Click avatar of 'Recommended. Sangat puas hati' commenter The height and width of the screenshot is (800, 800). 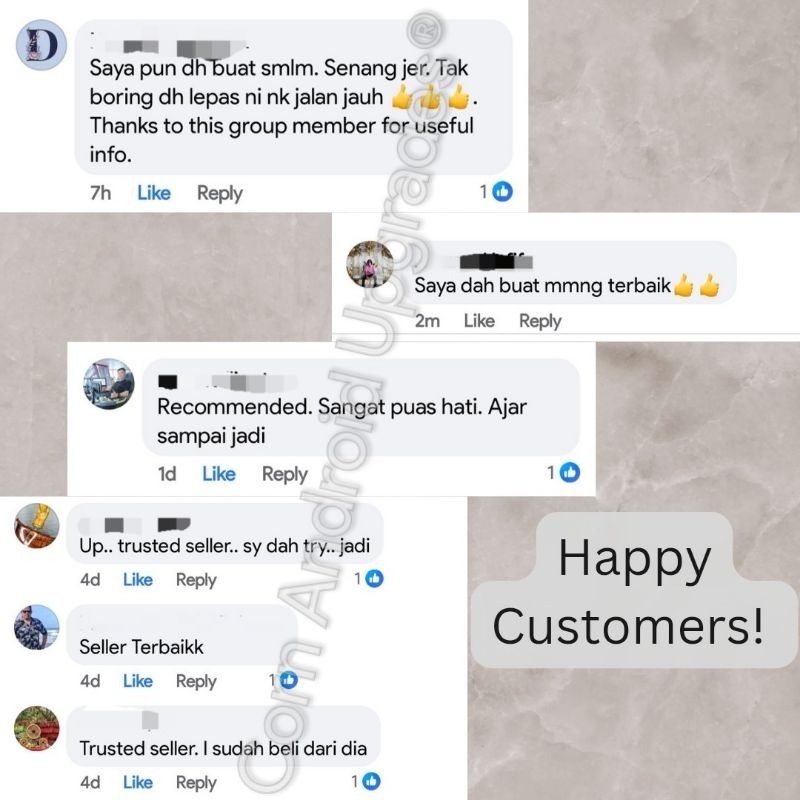(109, 384)
